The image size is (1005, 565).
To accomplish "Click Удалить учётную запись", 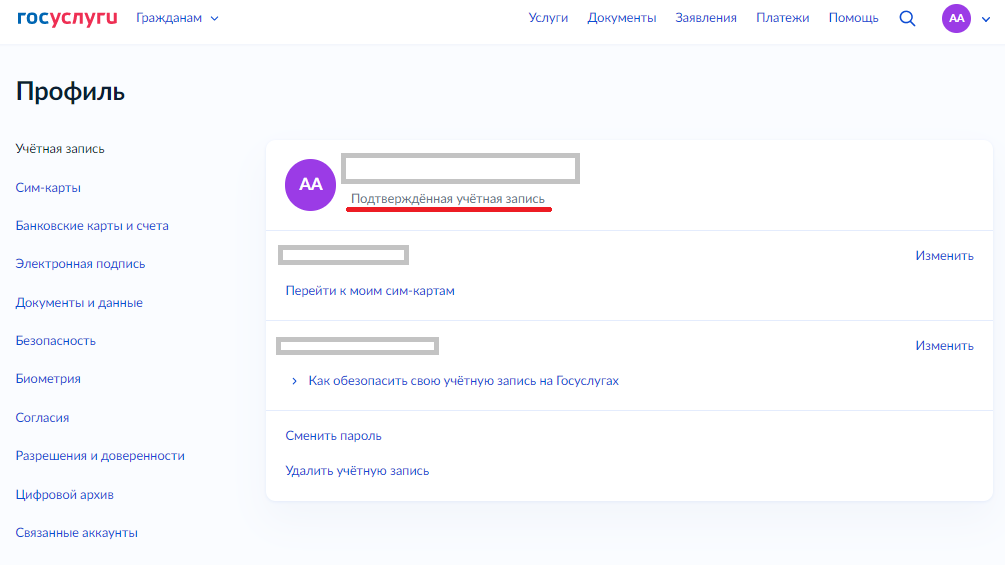I will 357,471.
